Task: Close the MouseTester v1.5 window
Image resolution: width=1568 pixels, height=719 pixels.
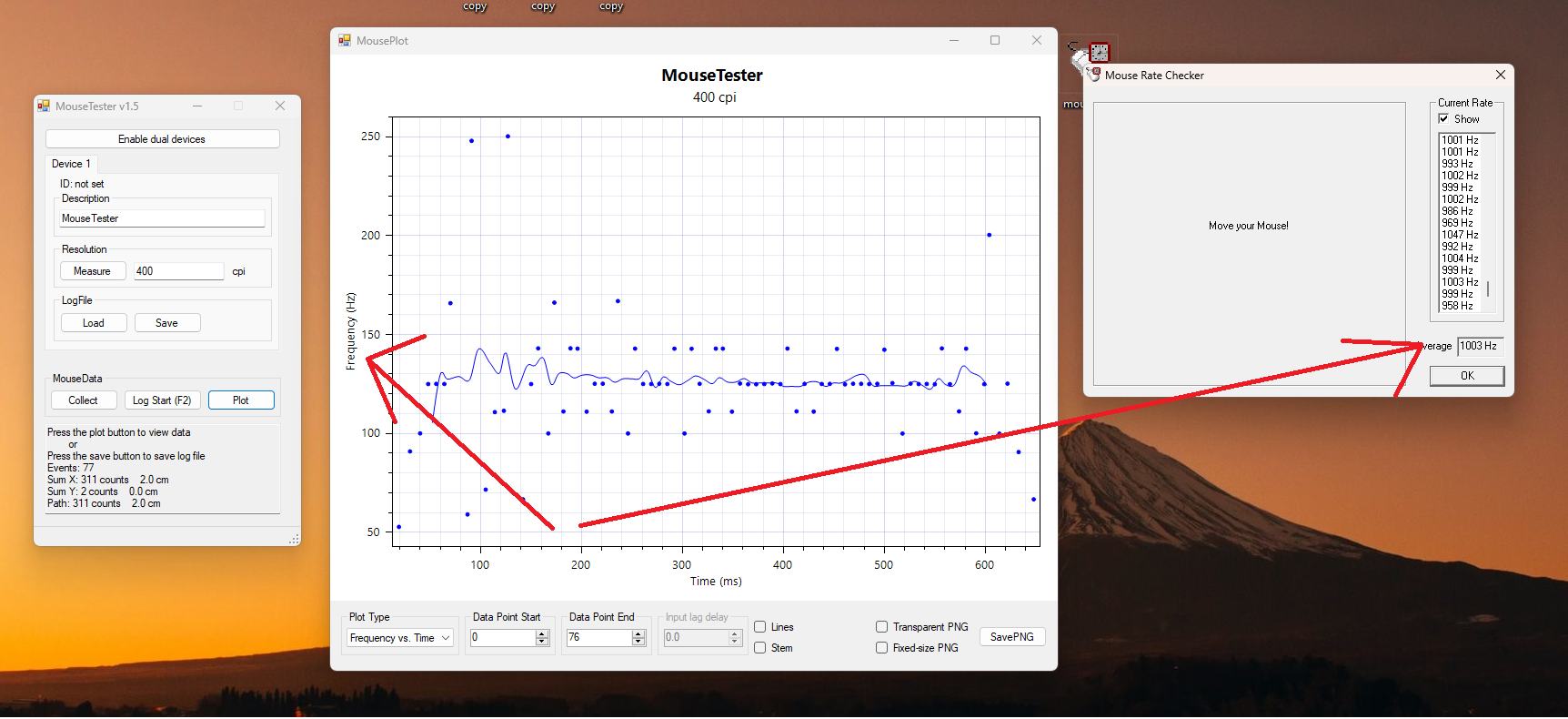Action: point(280,106)
